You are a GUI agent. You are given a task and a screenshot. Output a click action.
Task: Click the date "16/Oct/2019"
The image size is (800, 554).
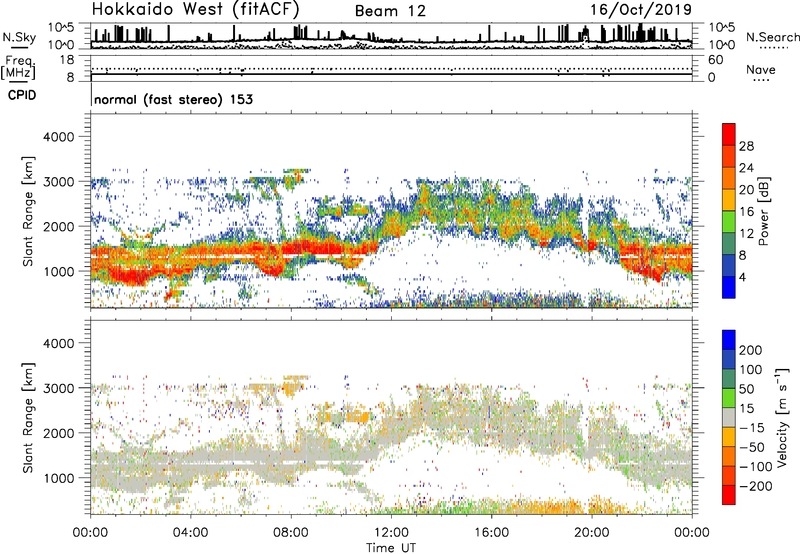(641, 10)
